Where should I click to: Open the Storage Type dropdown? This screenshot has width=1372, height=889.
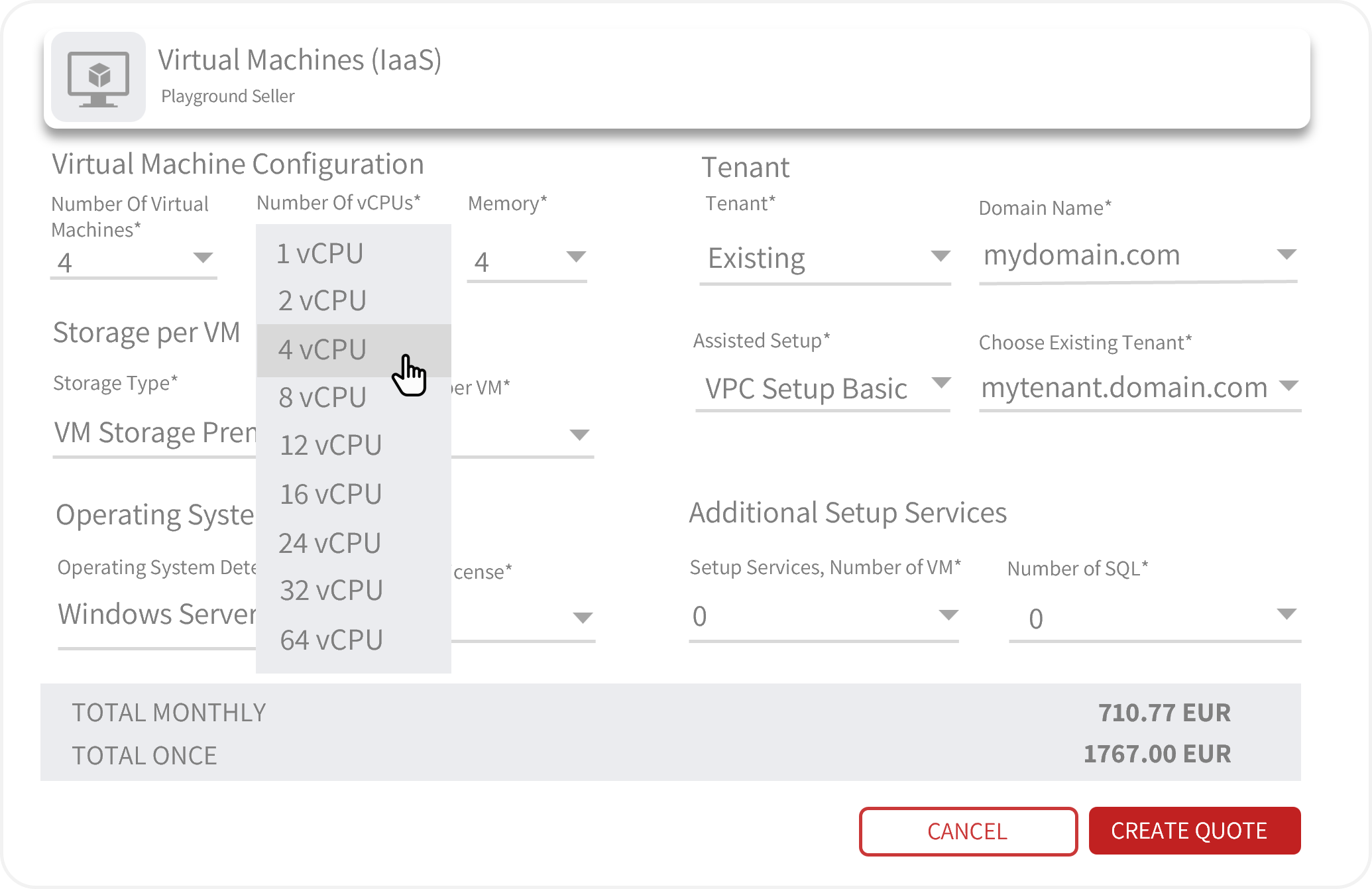tap(154, 435)
